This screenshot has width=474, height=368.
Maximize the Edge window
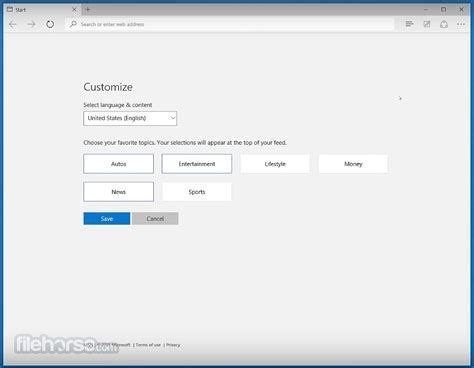443,10
